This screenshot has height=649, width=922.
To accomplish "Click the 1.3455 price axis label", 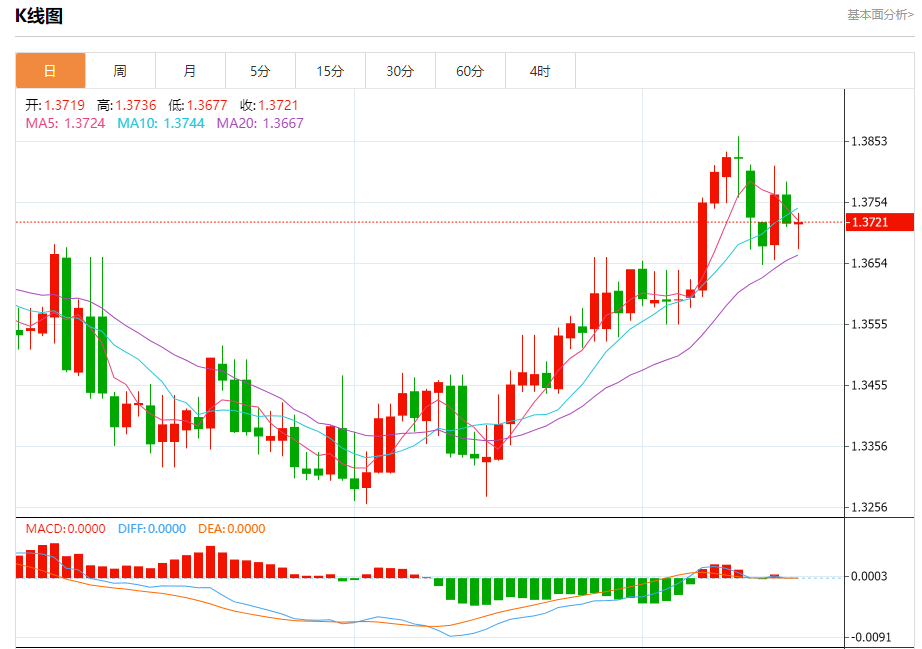I will [869, 386].
